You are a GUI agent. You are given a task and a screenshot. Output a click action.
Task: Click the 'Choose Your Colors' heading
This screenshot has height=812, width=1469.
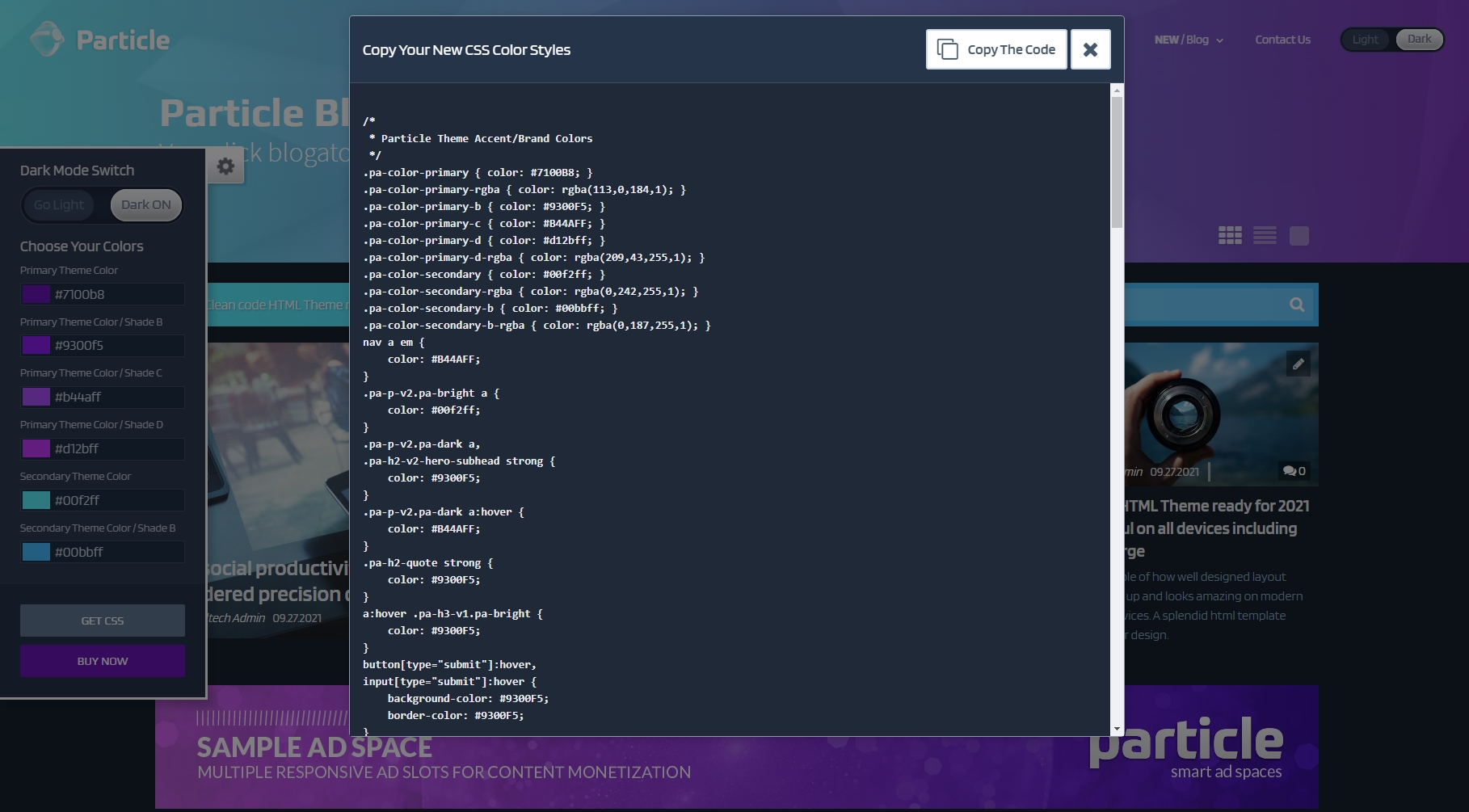tap(82, 246)
